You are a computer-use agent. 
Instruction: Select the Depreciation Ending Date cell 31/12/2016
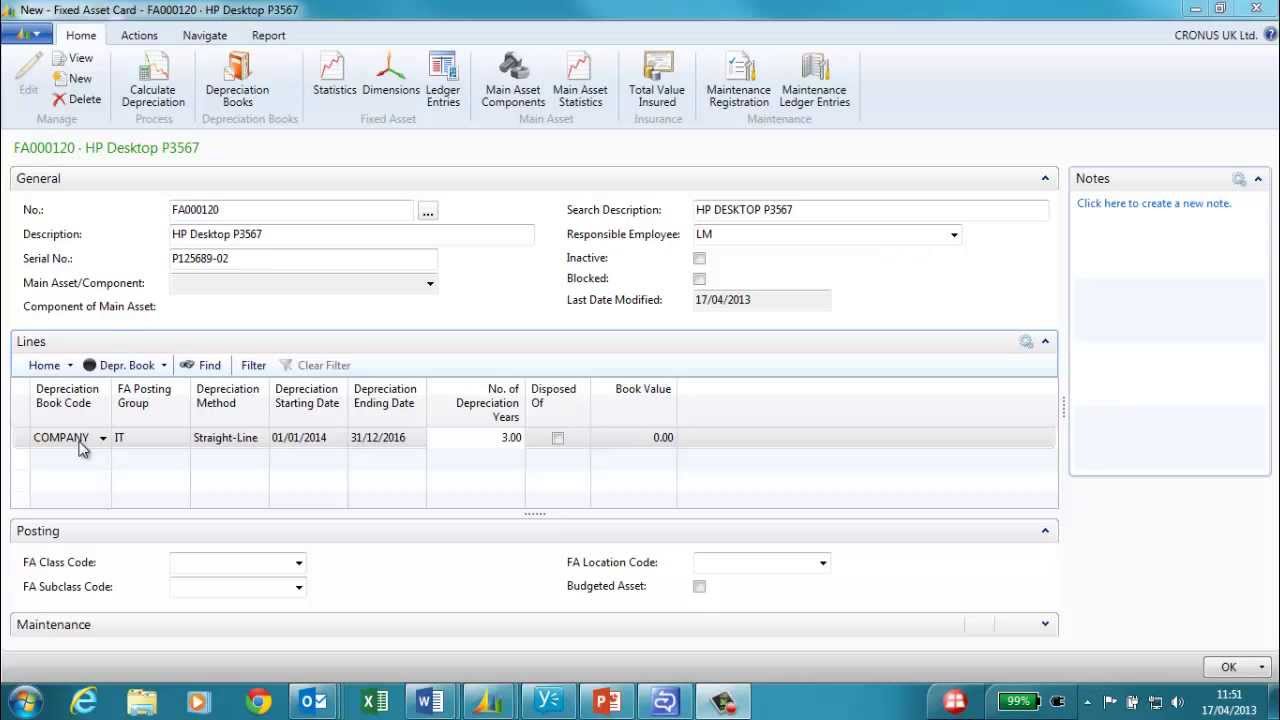coord(386,438)
